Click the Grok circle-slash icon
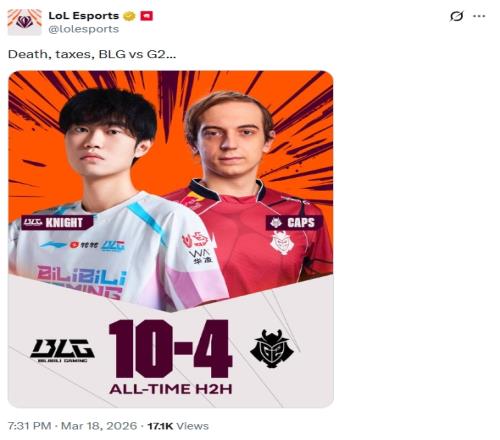This screenshot has width=500, height=440. (x=456, y=16)
